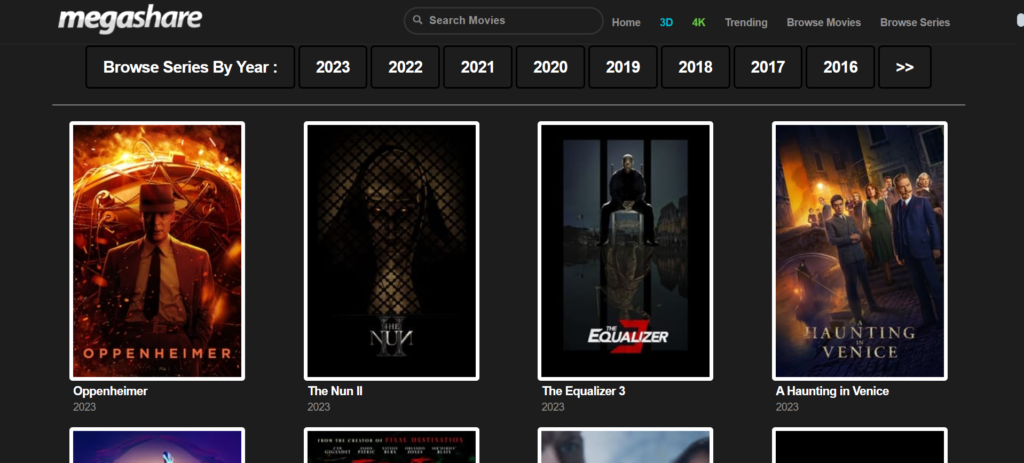
Task: Open Browse Series
Action: tap(915, 22)
